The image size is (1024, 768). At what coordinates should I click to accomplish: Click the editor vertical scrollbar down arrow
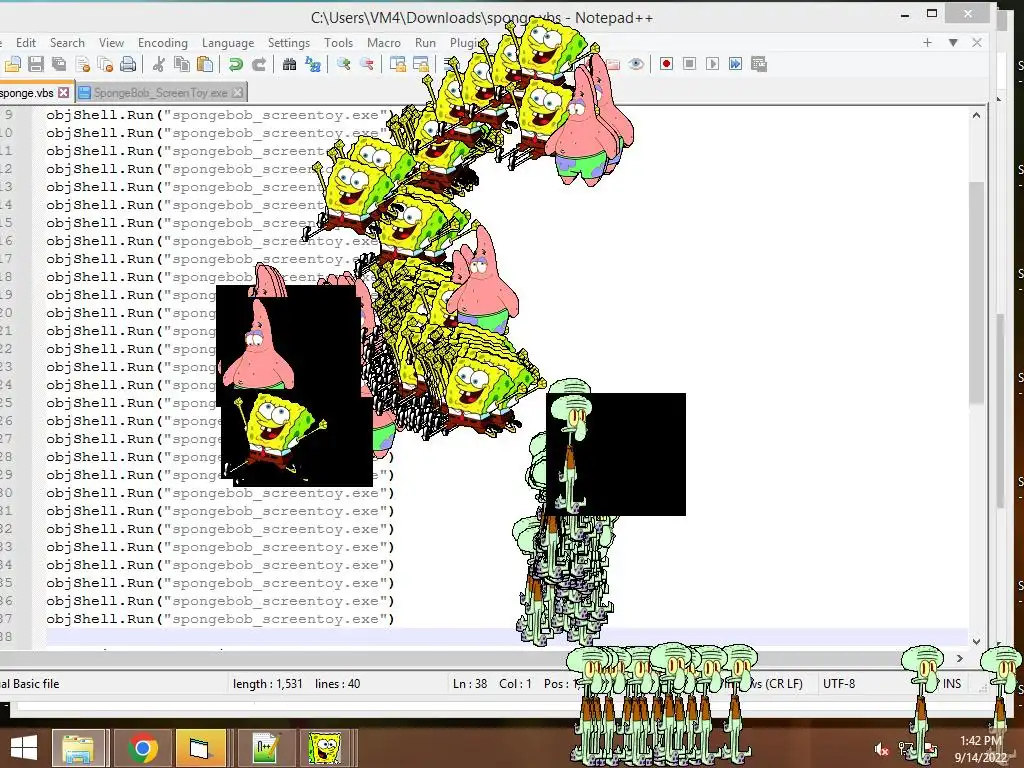point(976,641)
